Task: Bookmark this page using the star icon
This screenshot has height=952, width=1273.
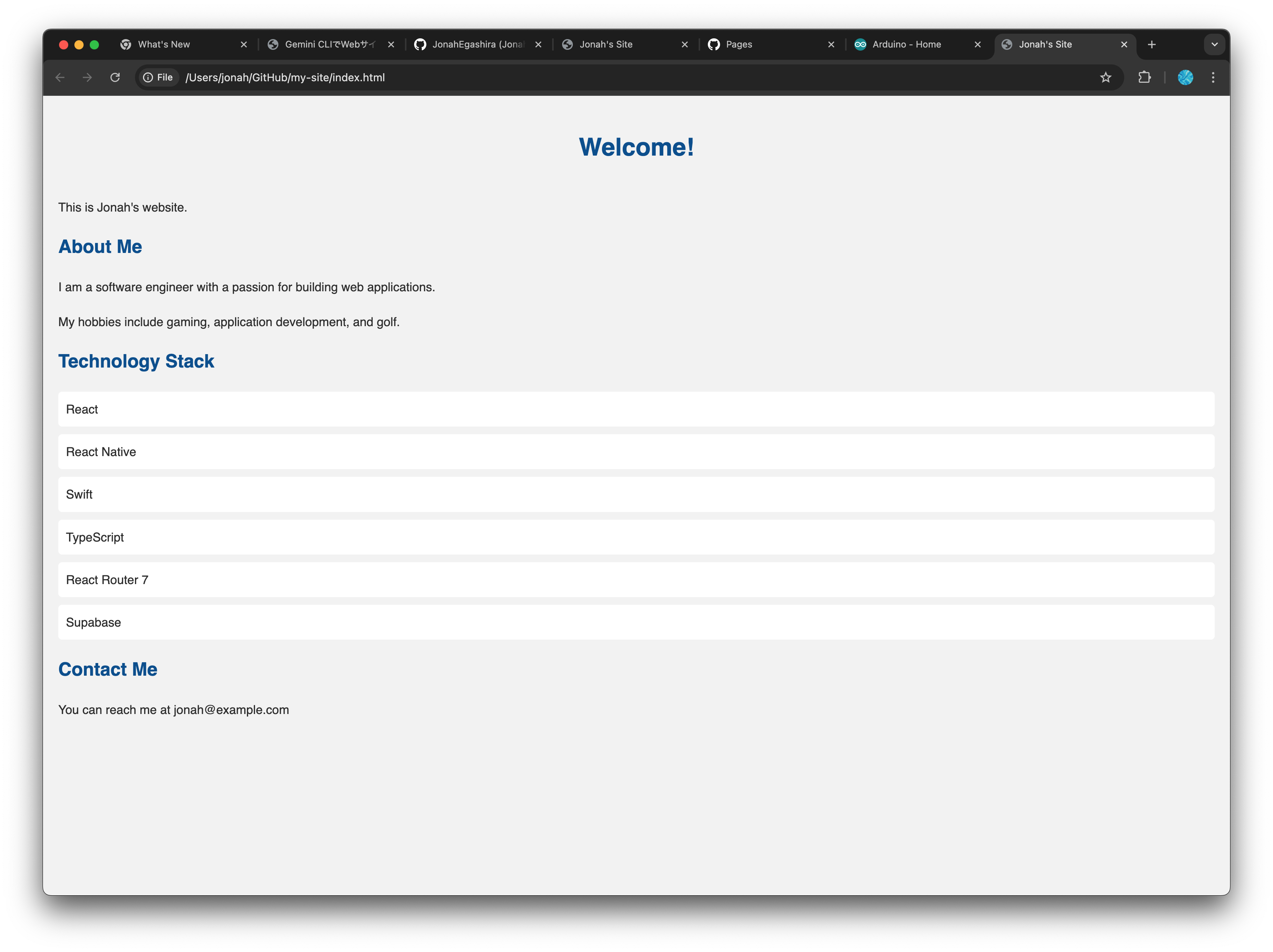Action: [x=1106, y=77]
